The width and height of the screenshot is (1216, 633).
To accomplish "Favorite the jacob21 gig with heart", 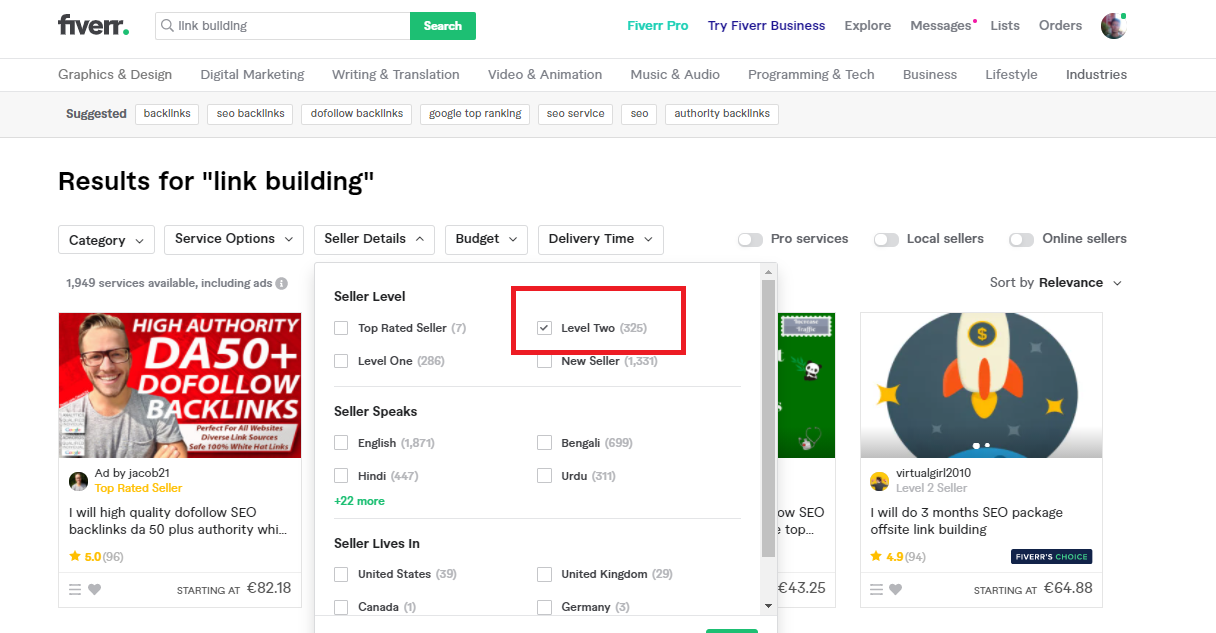I will tap(95, 589).
